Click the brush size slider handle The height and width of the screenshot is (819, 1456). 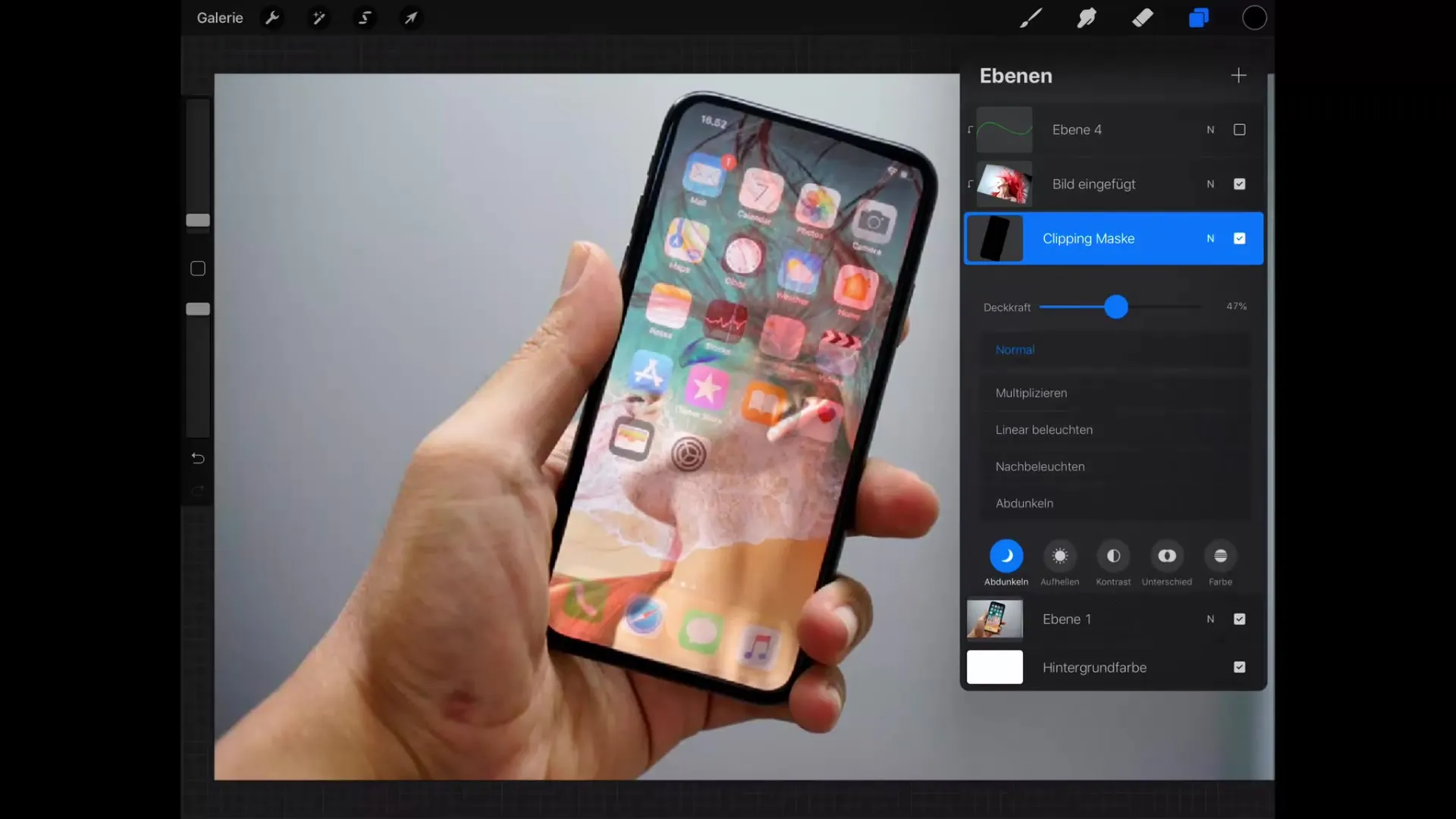pos(198,220)
